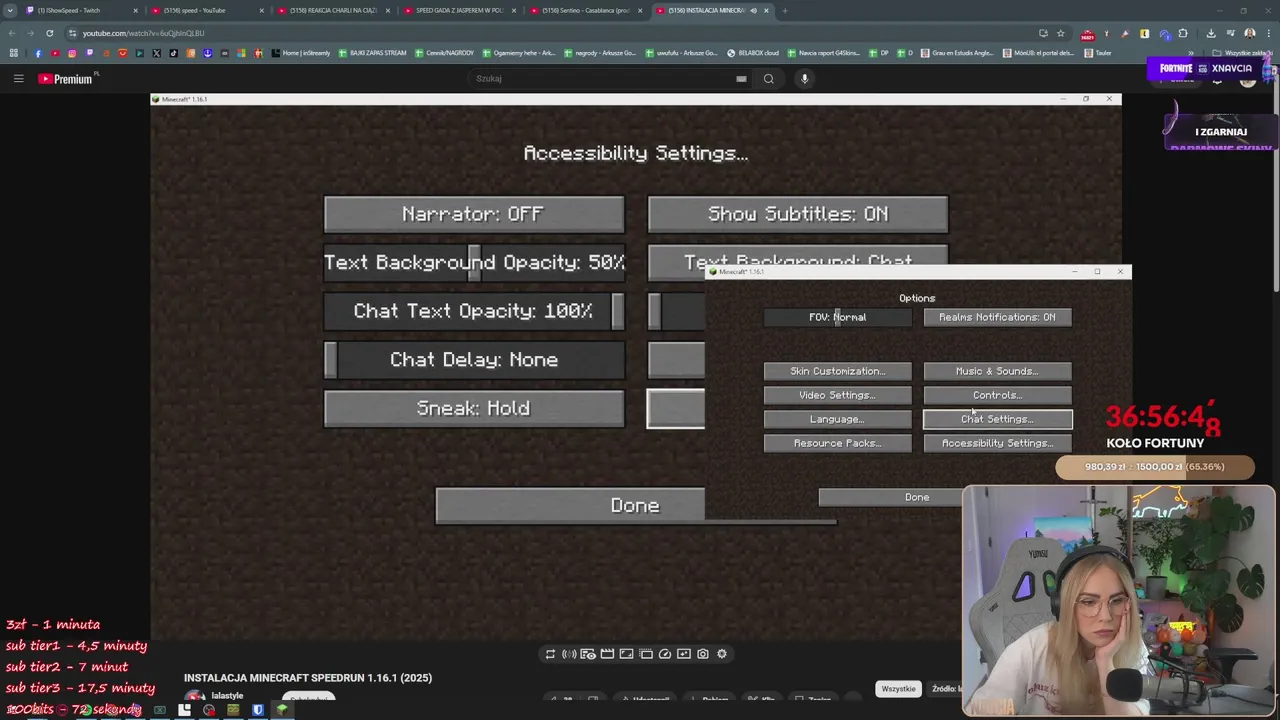Viewport: 1280px width, 720px height.
Task: Toggle Sneak: Hold option
Action: (474, 408)
